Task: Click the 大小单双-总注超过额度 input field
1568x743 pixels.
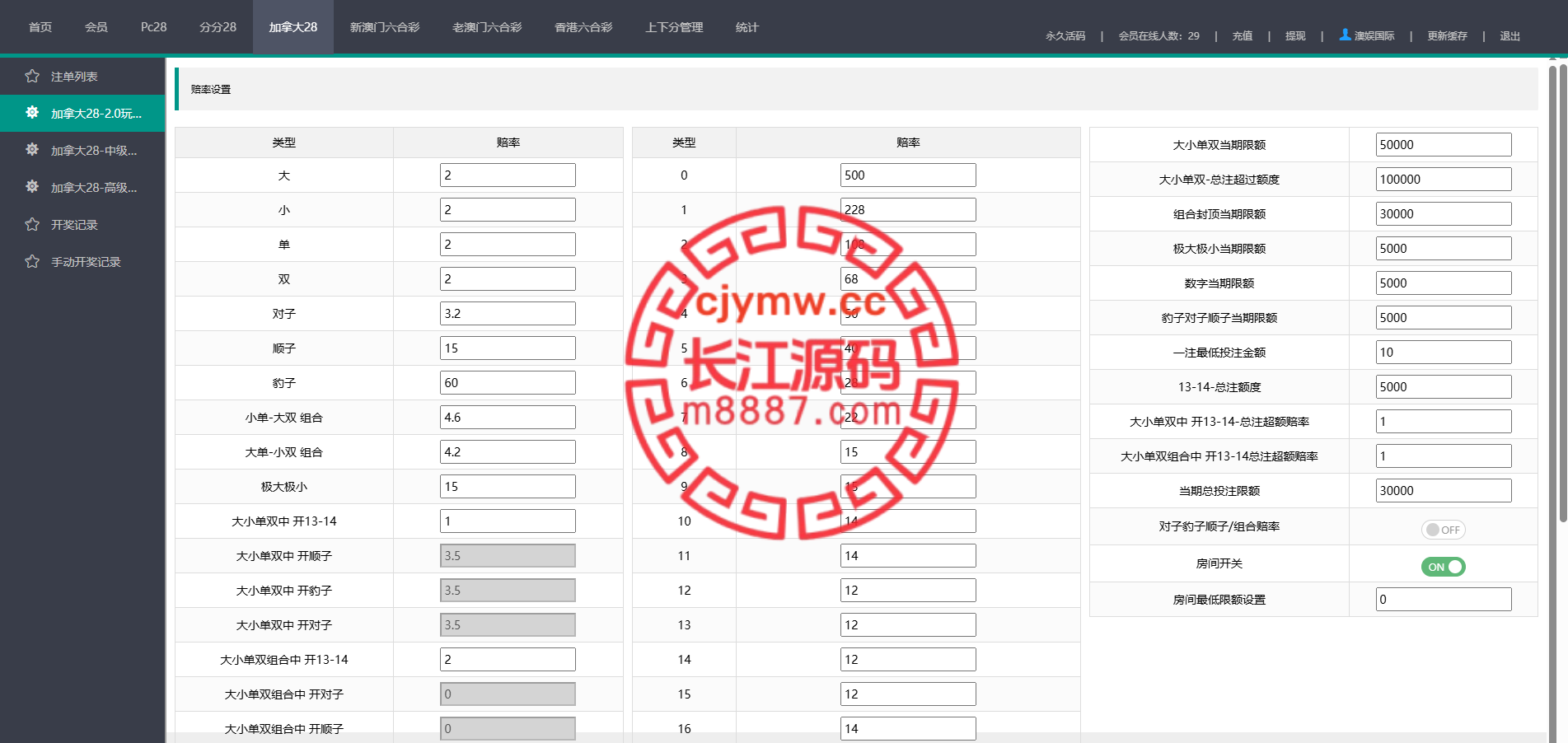Action: pyautogui.click(x=1444, y=179)
